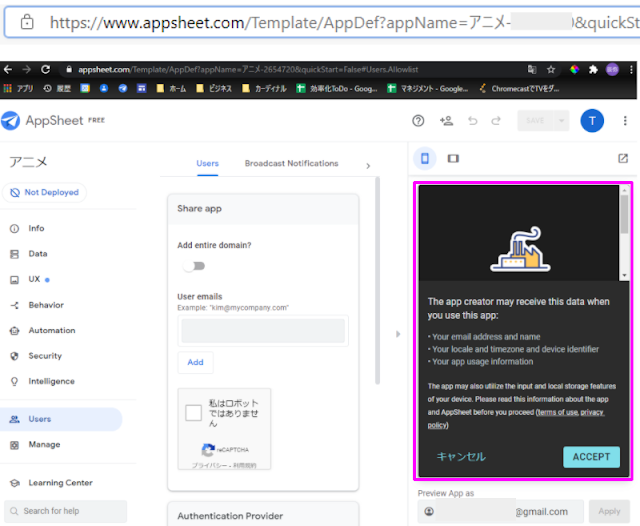Click the AppSheet paper plane logo
Screen dimensions: 640x526
(x=10, y=121)
